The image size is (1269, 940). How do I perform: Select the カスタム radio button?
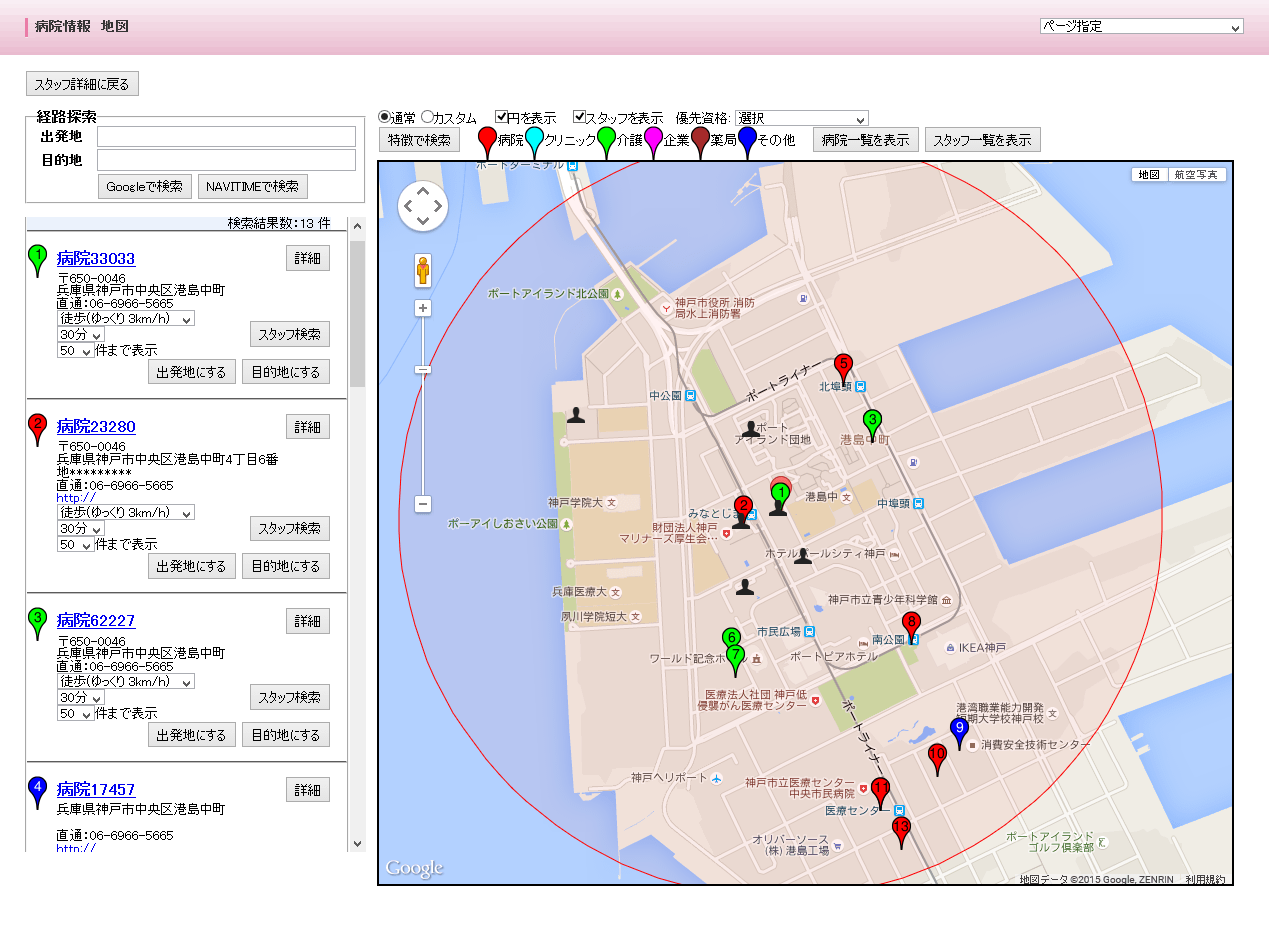(x=428, y=117)
